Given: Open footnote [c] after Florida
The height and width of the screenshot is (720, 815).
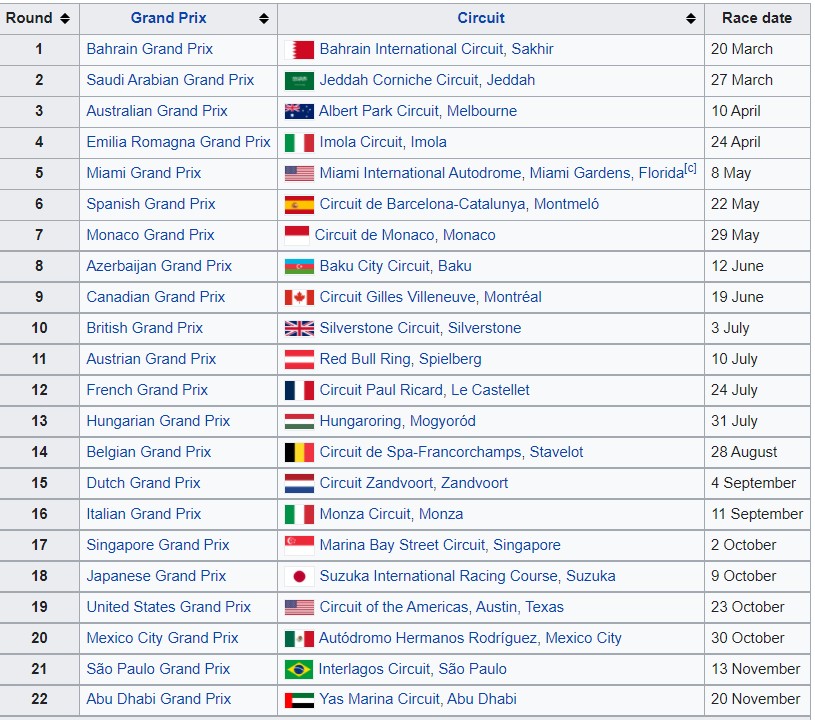Looking at the screenshot, I should tap(690, 168).
